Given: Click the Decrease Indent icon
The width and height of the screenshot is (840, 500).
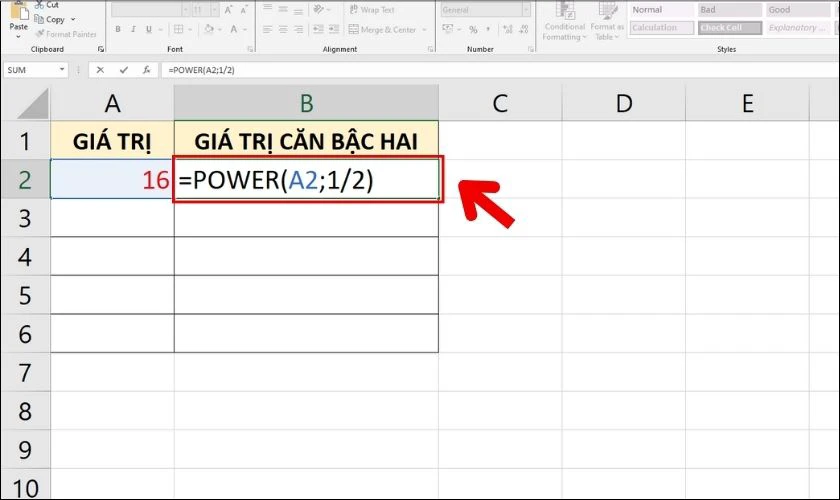Looking at the screenshot, I should point(318,29).
